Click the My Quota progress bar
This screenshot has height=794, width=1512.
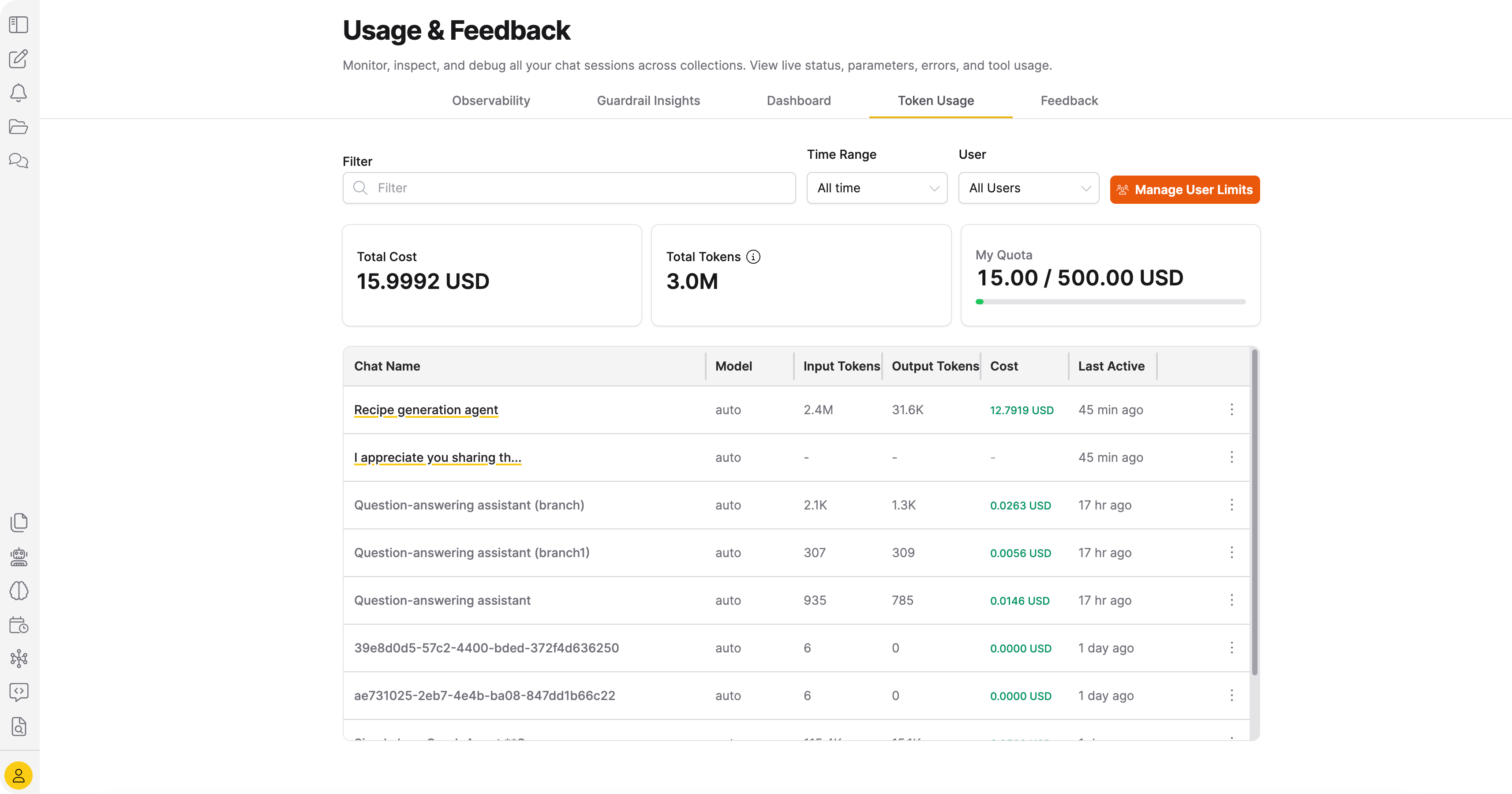click(1110, 302)
